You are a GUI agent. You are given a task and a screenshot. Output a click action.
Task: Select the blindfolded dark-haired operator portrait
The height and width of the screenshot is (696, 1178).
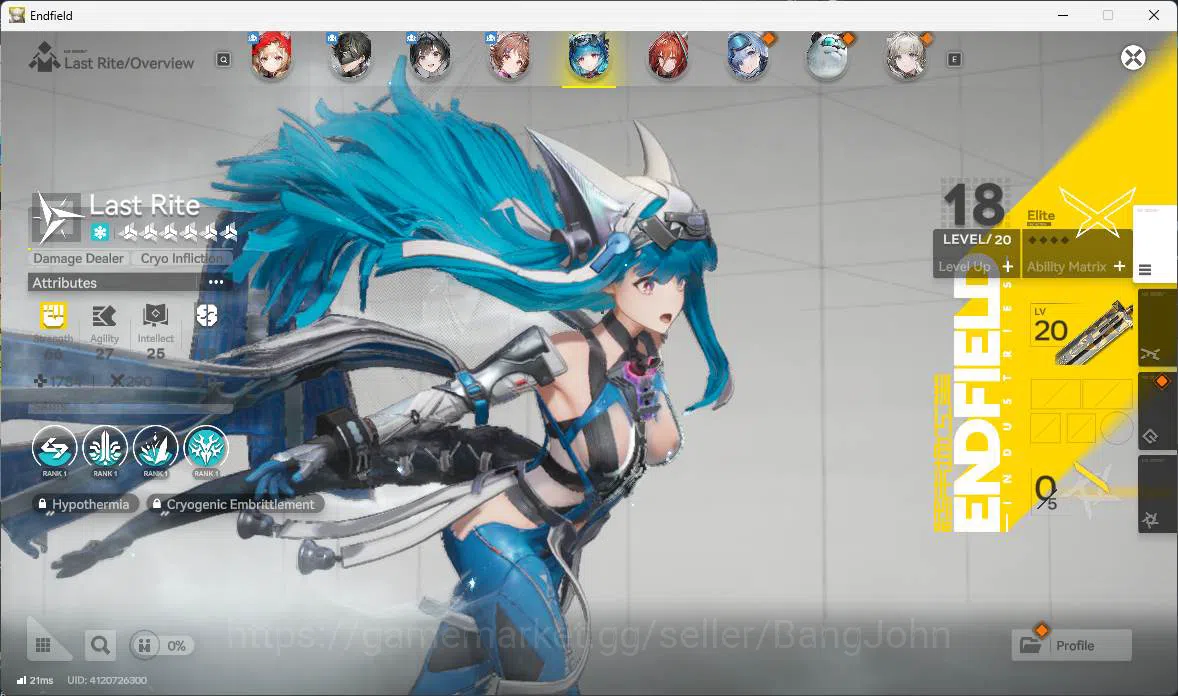point(350,56)
